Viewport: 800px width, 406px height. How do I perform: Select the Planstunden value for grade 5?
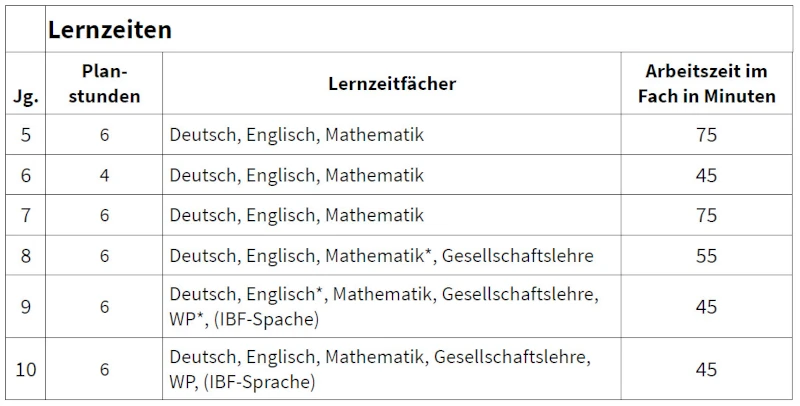point(104,135)
